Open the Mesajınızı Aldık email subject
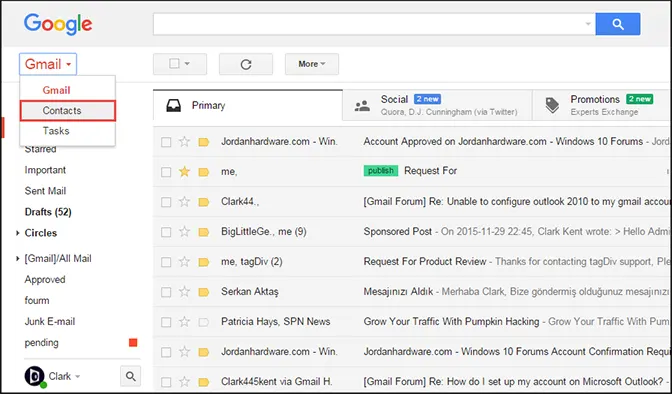 tap(398, 292)
